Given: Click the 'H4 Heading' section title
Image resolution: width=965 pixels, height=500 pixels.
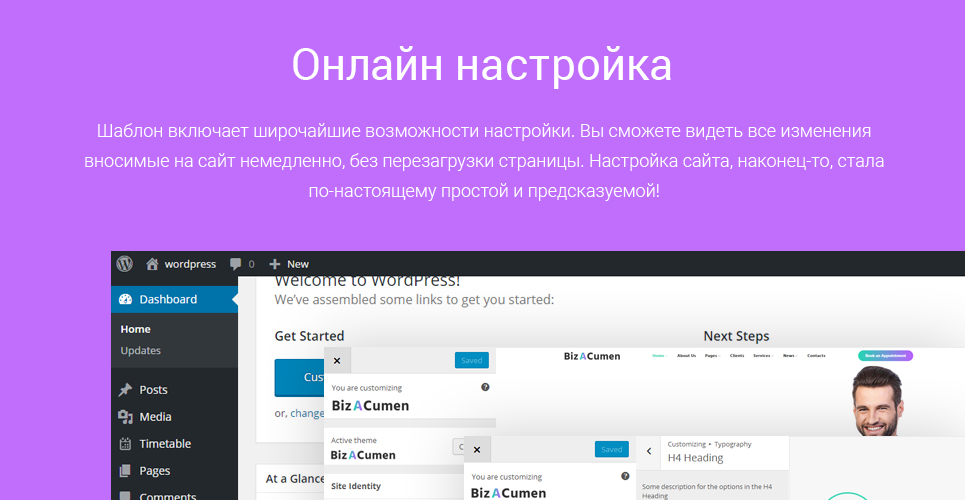Looking at the screenshot, I should 695,458.
